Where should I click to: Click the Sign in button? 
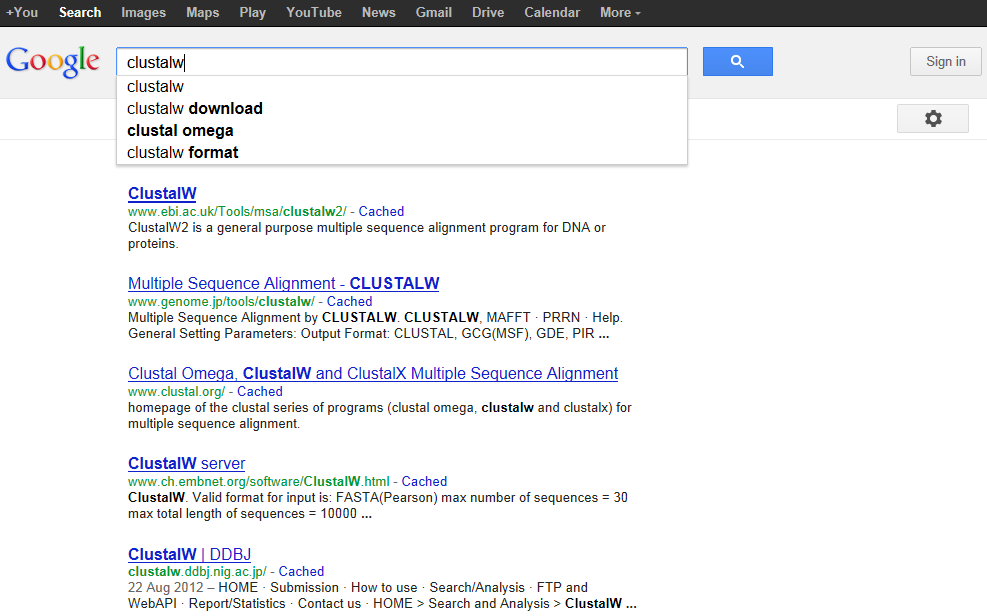[945, 62]
